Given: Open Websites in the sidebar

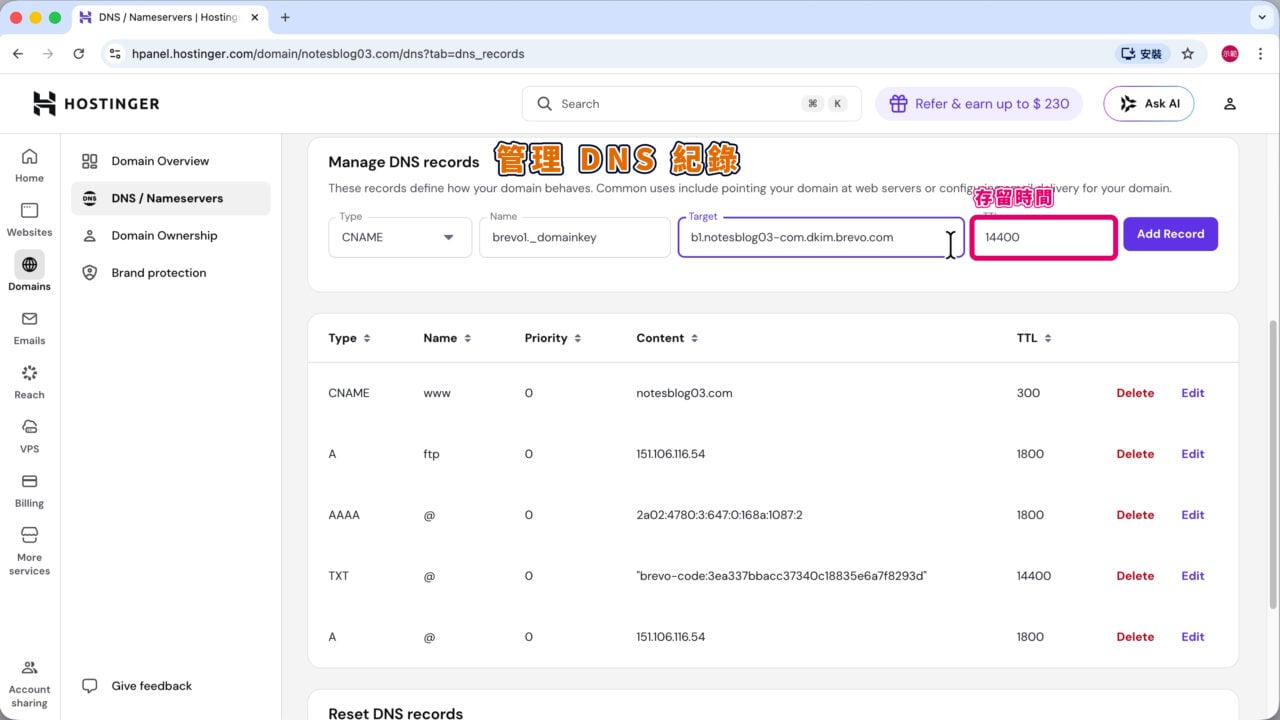Looking at the screenshot, I should [29, 219].
